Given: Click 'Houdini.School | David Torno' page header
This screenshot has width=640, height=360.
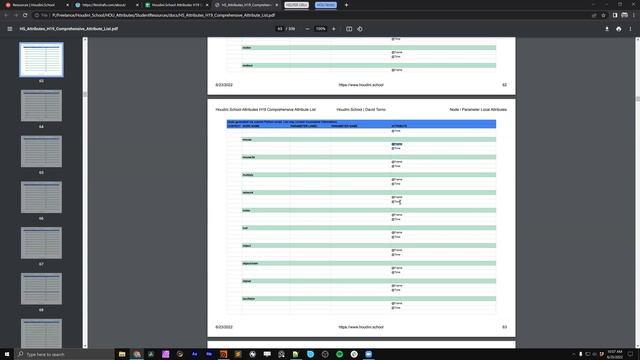Looking at the screenshot, I should point(361,109).
